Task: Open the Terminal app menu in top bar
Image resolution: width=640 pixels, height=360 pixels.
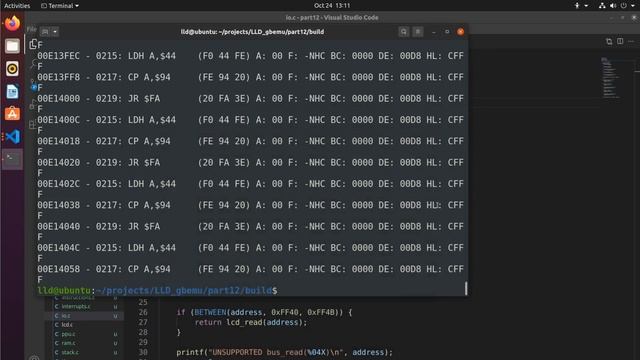Action: tap(60, 6)
